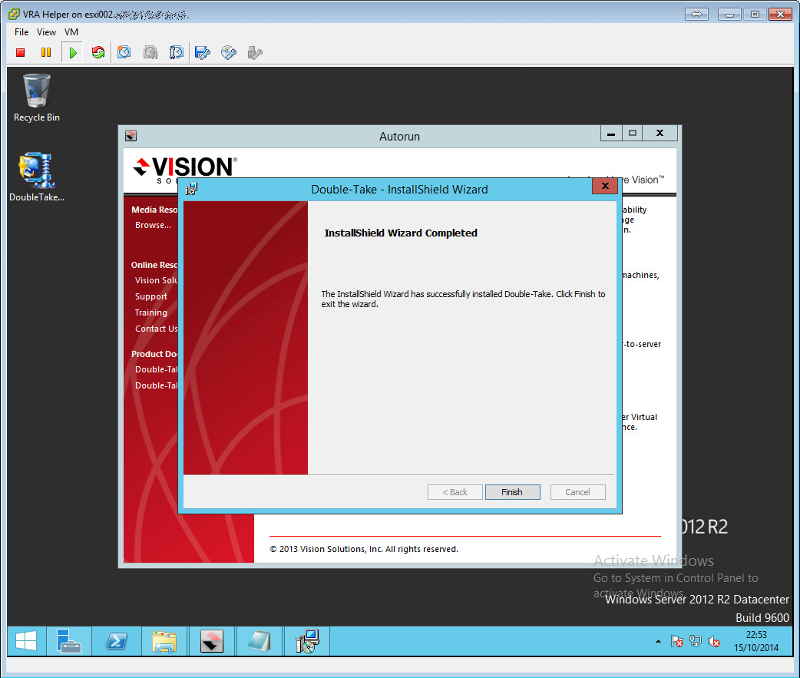
Task: Click the Revert to Snapshot icon
Action: tap(151, 53)
